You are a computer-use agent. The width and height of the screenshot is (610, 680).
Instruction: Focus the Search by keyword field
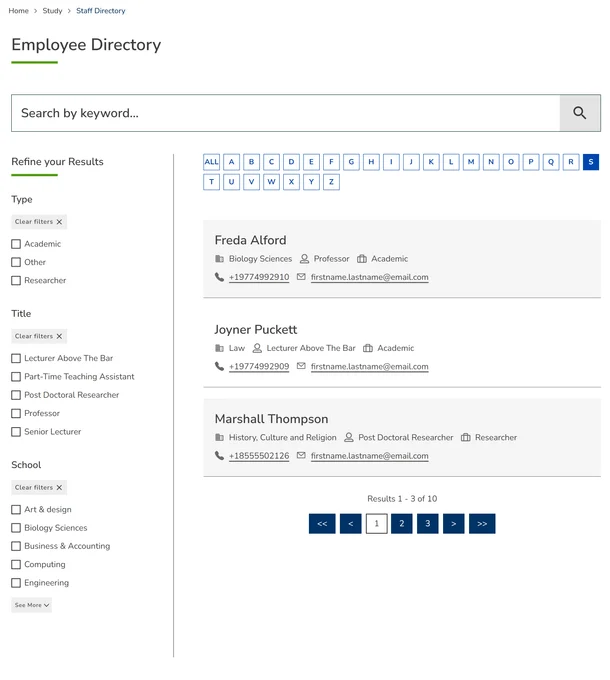[x=286, y=113]
